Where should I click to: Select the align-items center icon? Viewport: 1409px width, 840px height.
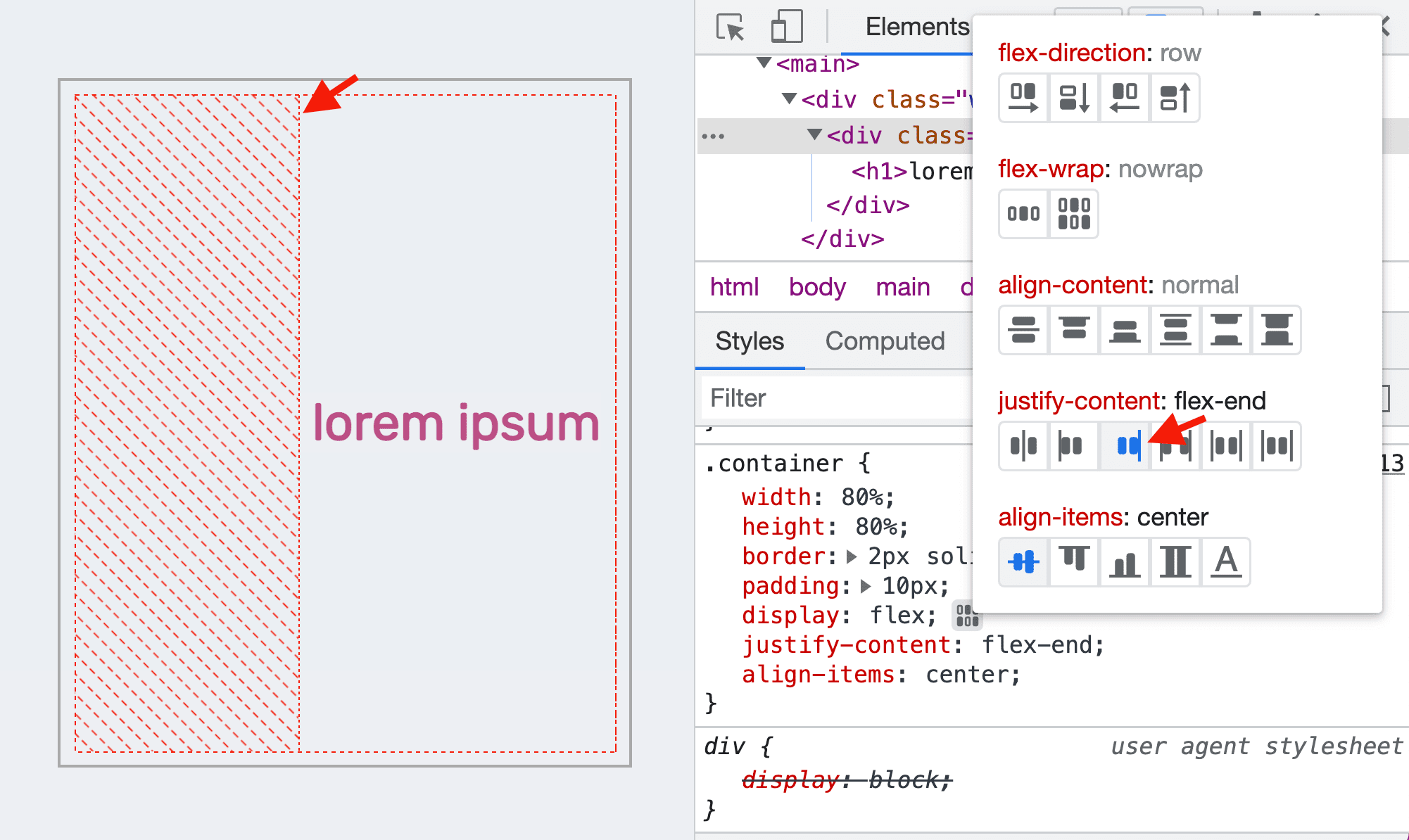point(1022,562)
